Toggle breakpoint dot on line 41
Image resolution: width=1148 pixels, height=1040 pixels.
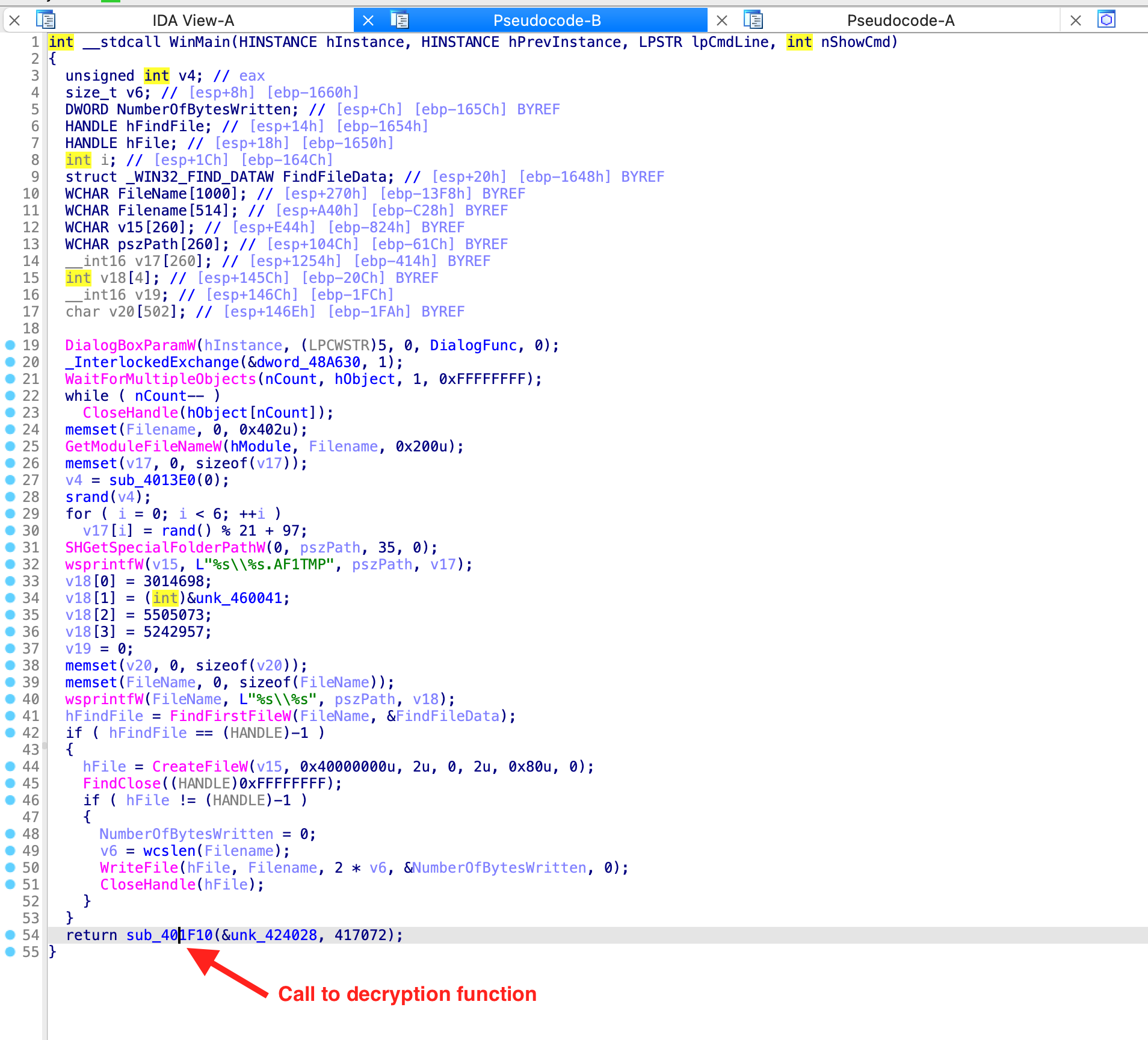click(x=10, y=716)
